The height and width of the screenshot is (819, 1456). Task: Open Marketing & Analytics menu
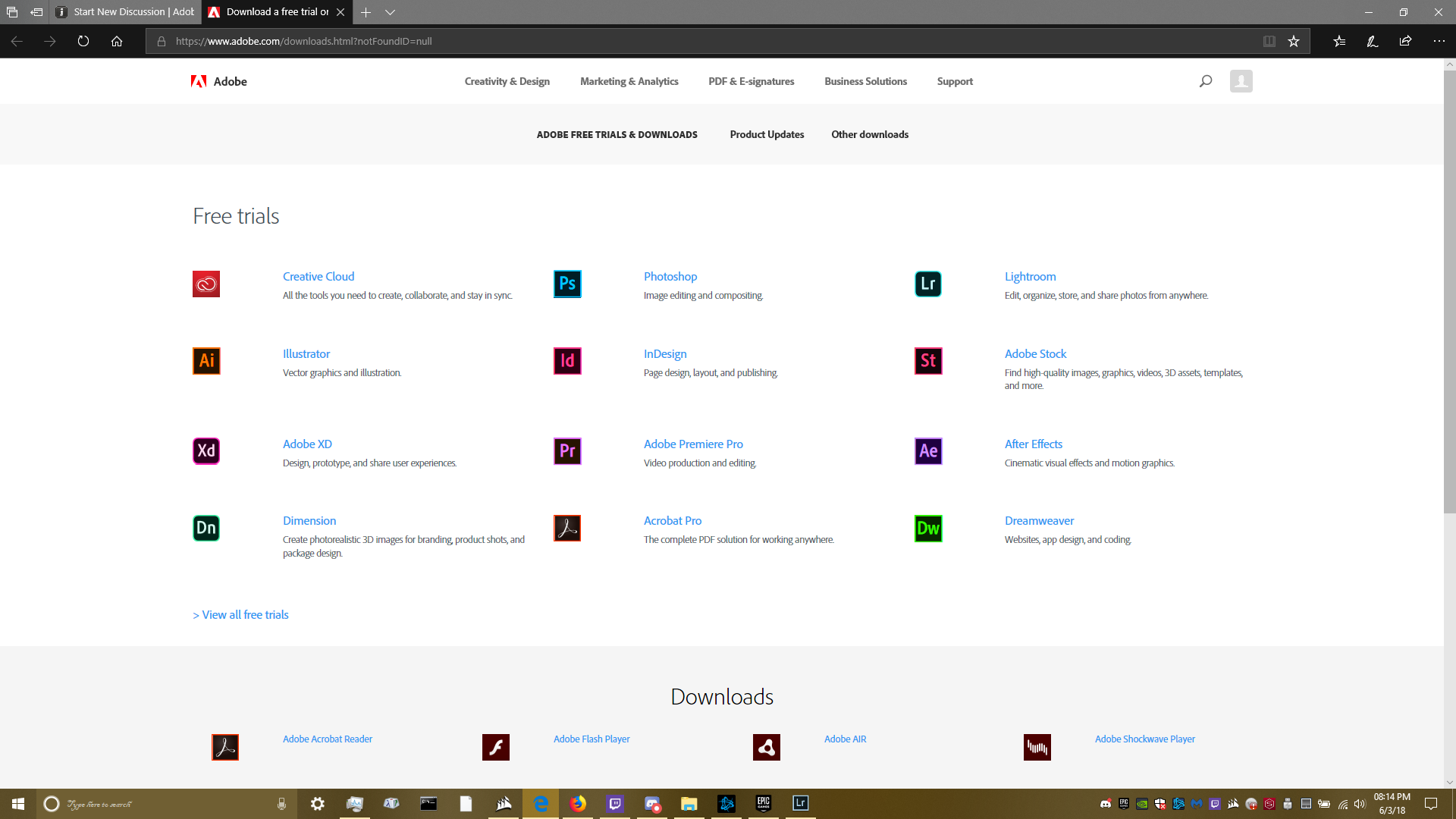(x=629, y=81)
